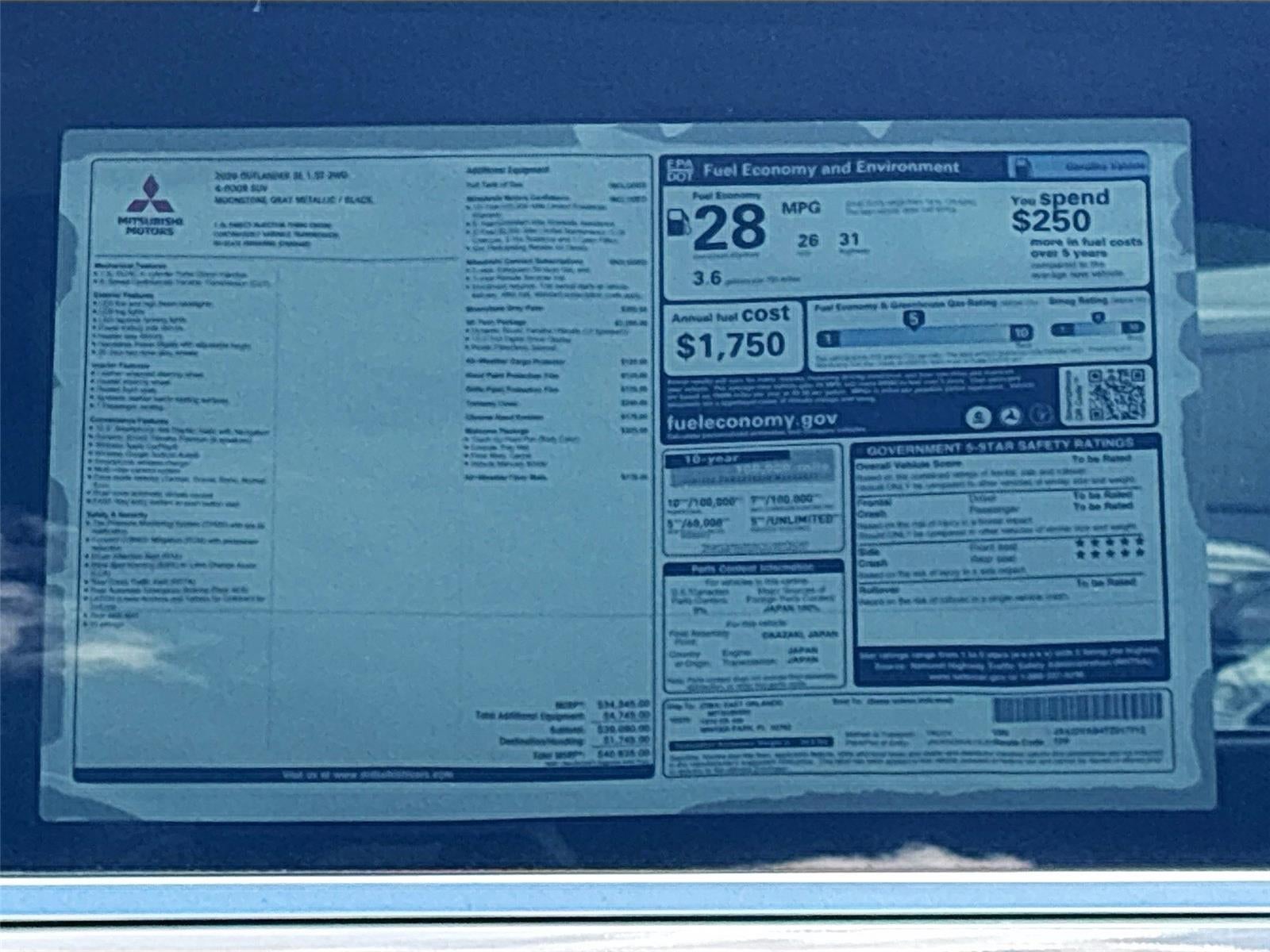Click the fueleconomy.gov web address
Screen dimensions: 1270x952
click(x=752, y=420)
